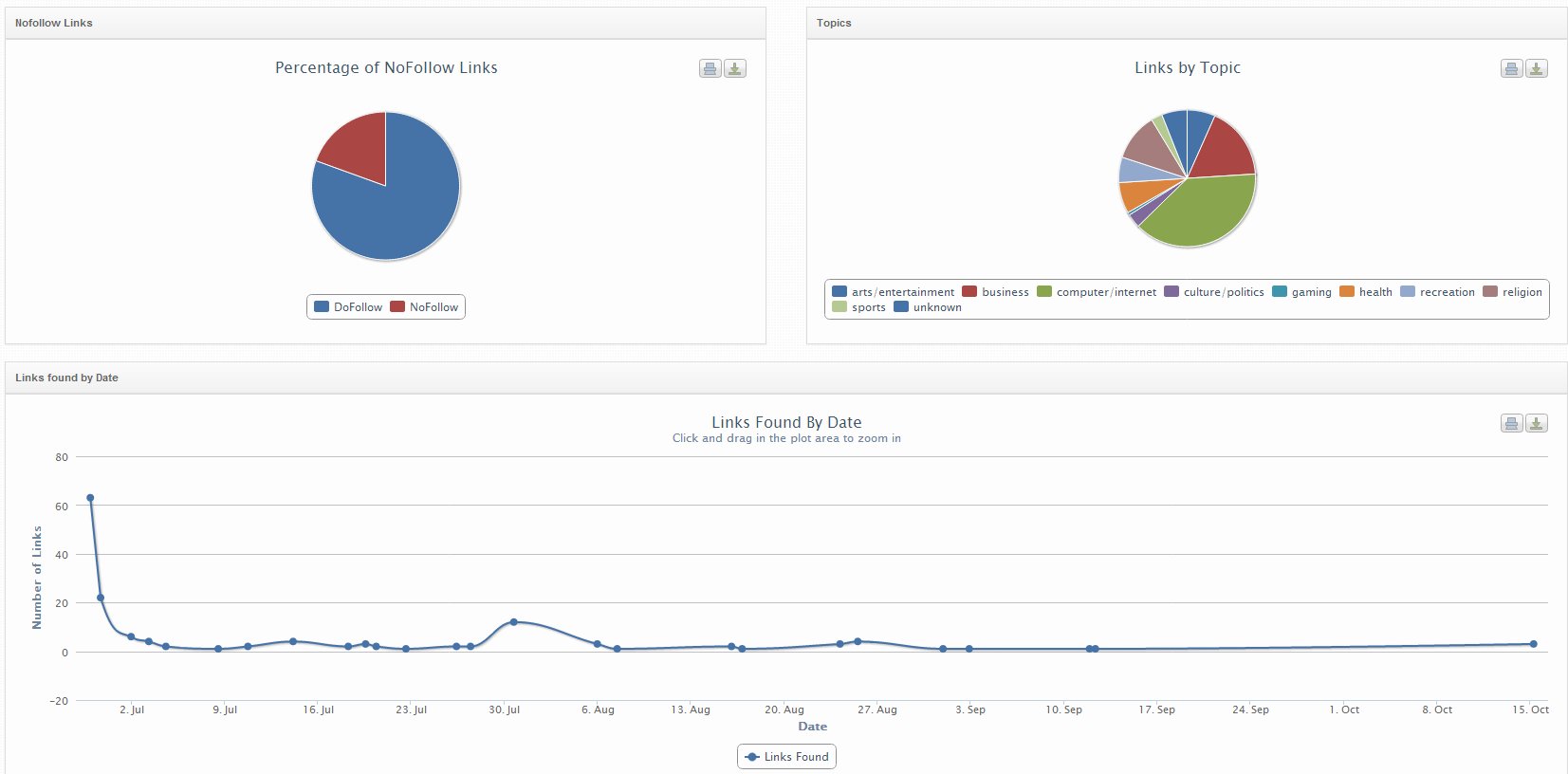Print the Links Found By Date chart
Image resolution: width=1568 pixels, height=774 pixels.
(1511, 423)
